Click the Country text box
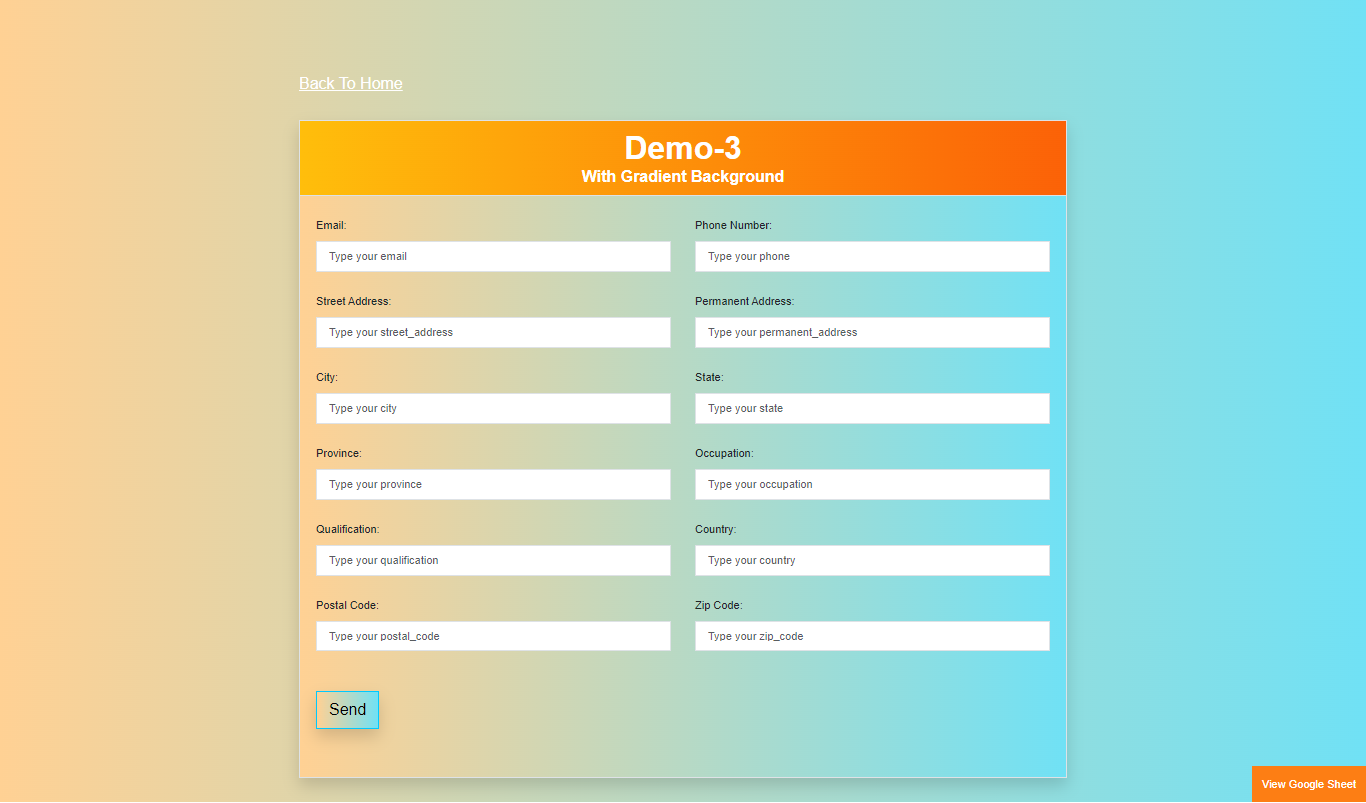 [x=872, y=560]
